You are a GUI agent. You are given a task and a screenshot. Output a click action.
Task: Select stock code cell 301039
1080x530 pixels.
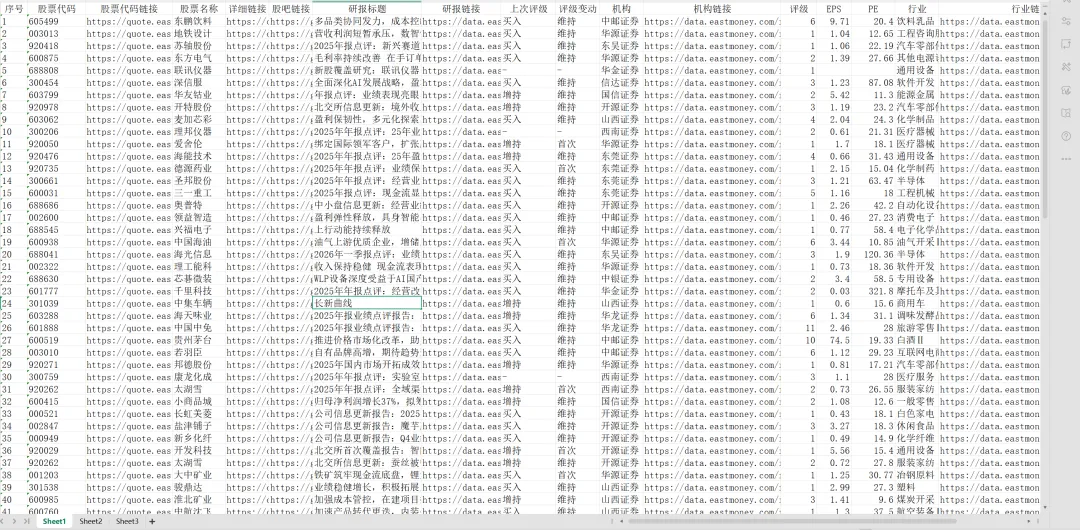pyautogui.click(x=56, y=303)
